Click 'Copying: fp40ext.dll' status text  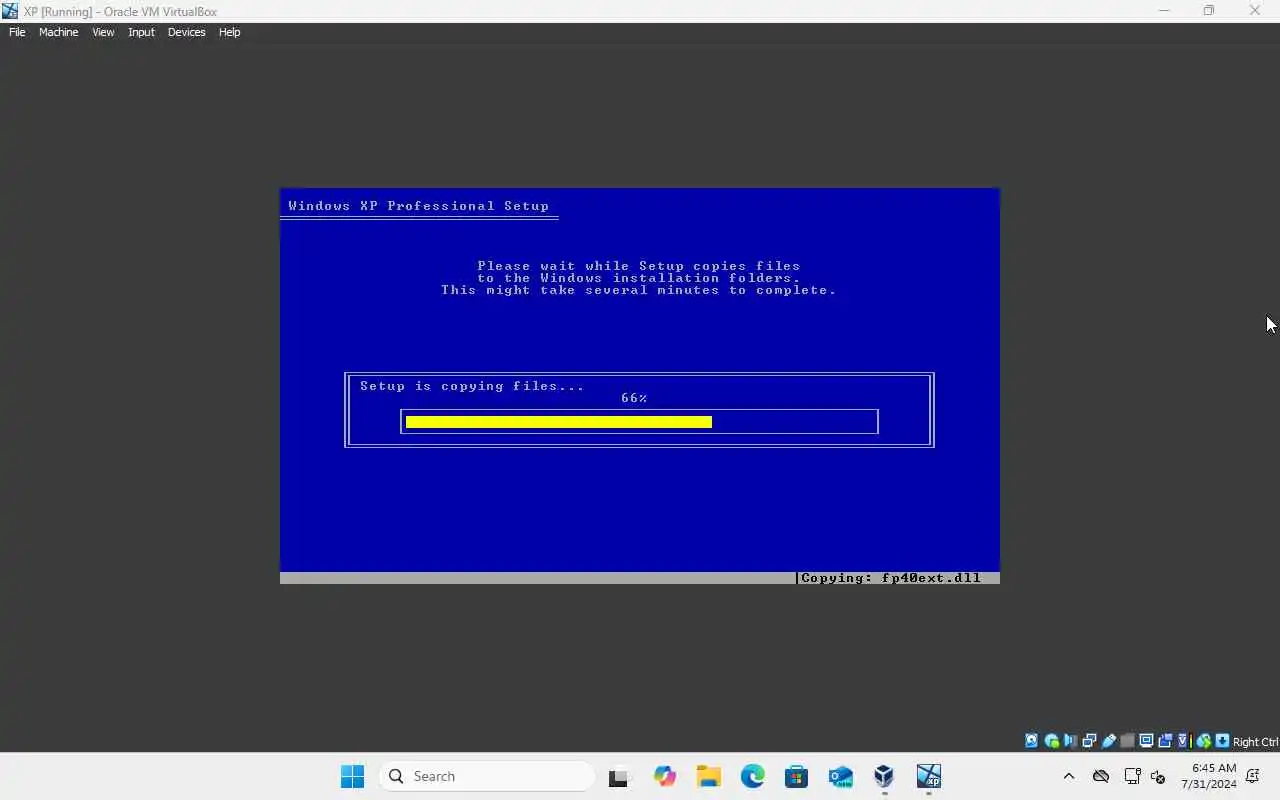click(891, 578)
